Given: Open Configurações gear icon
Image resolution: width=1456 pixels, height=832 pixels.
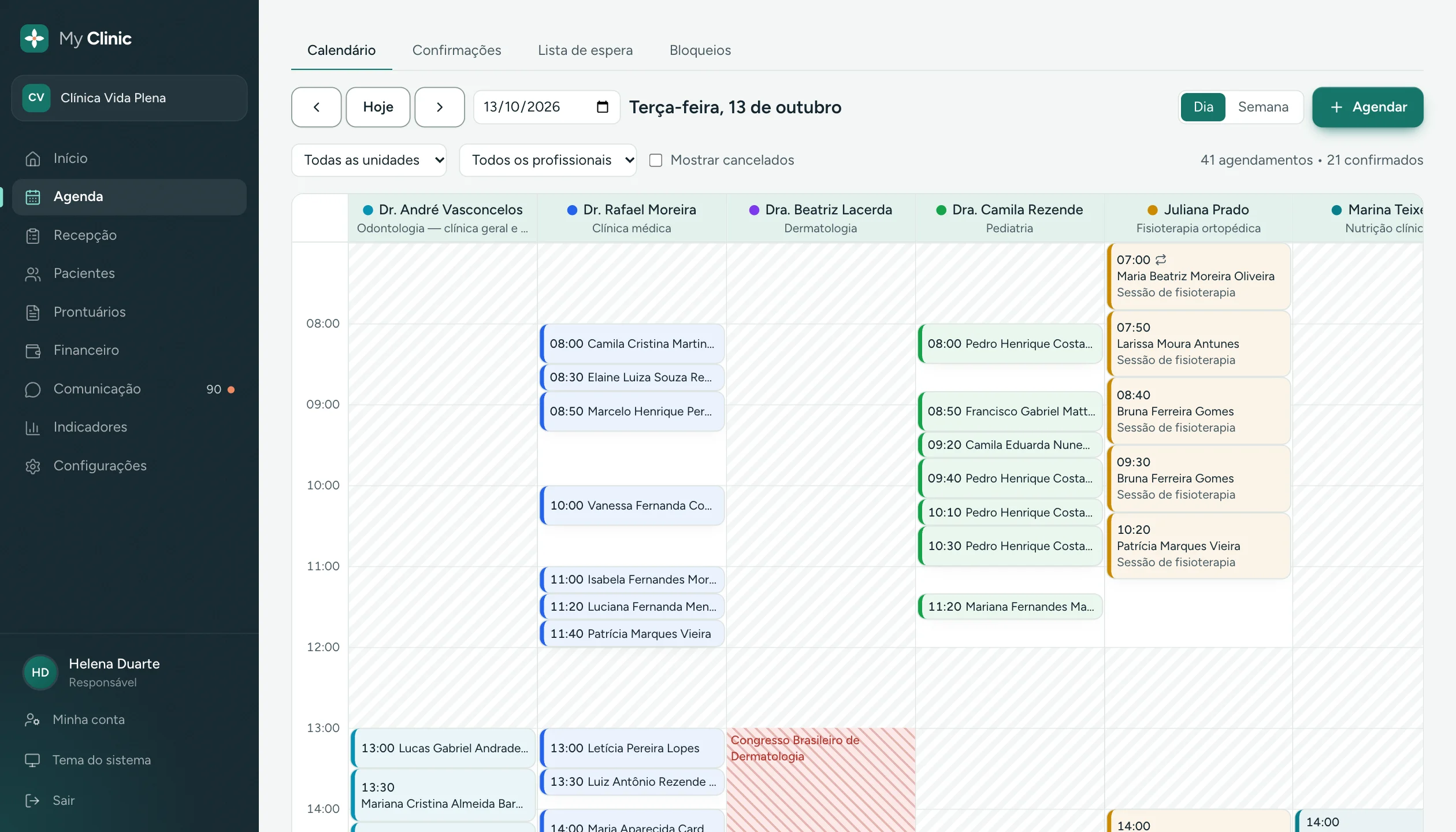Looking at the screenshot, I should pyautogui.click(x=33, y=466).
